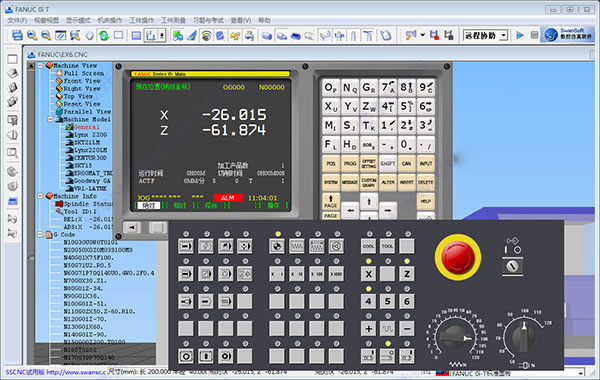
Task: Toggle the Z axis selection button
Action: (407, 274)
